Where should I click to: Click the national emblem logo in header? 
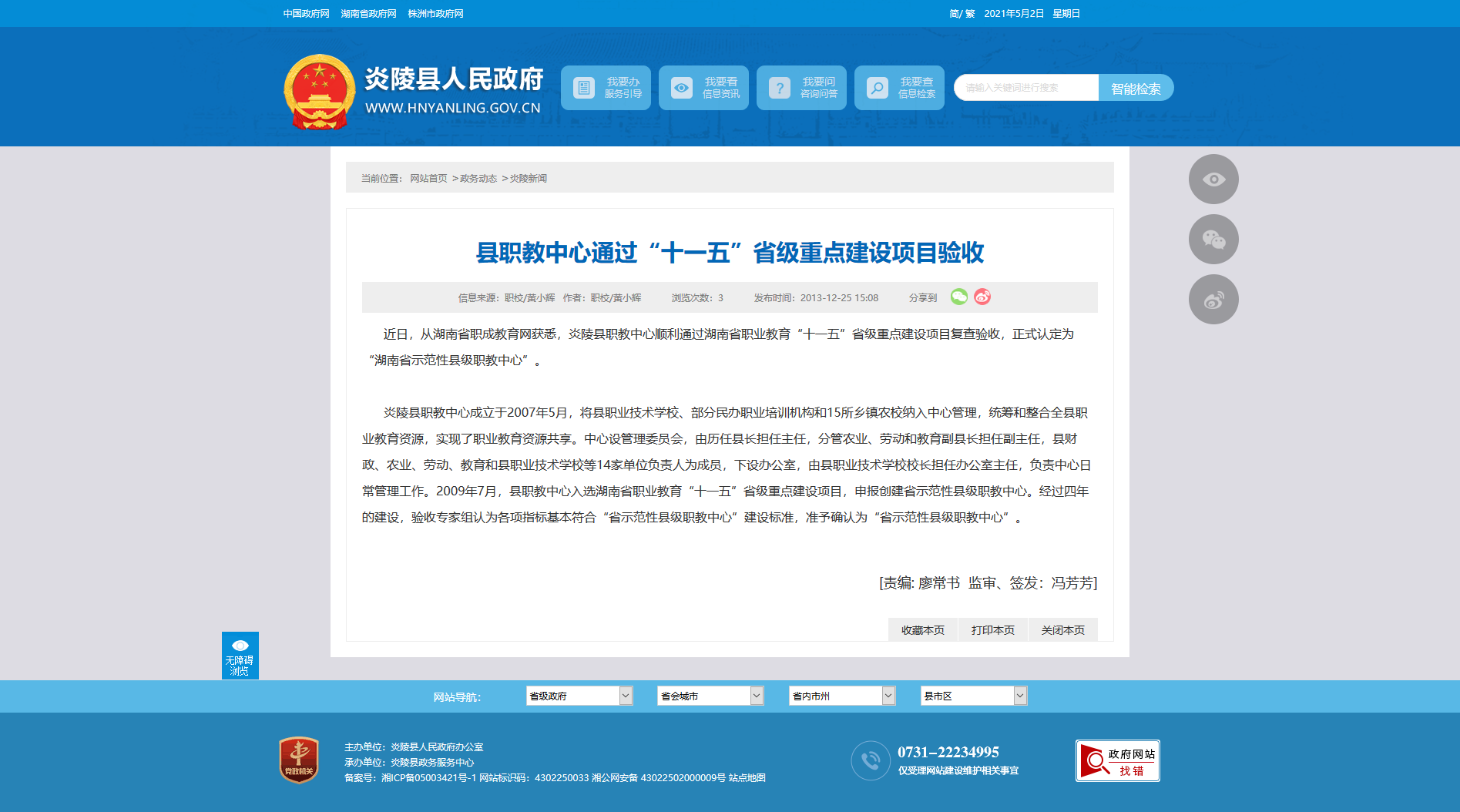[x=319, y=91]
